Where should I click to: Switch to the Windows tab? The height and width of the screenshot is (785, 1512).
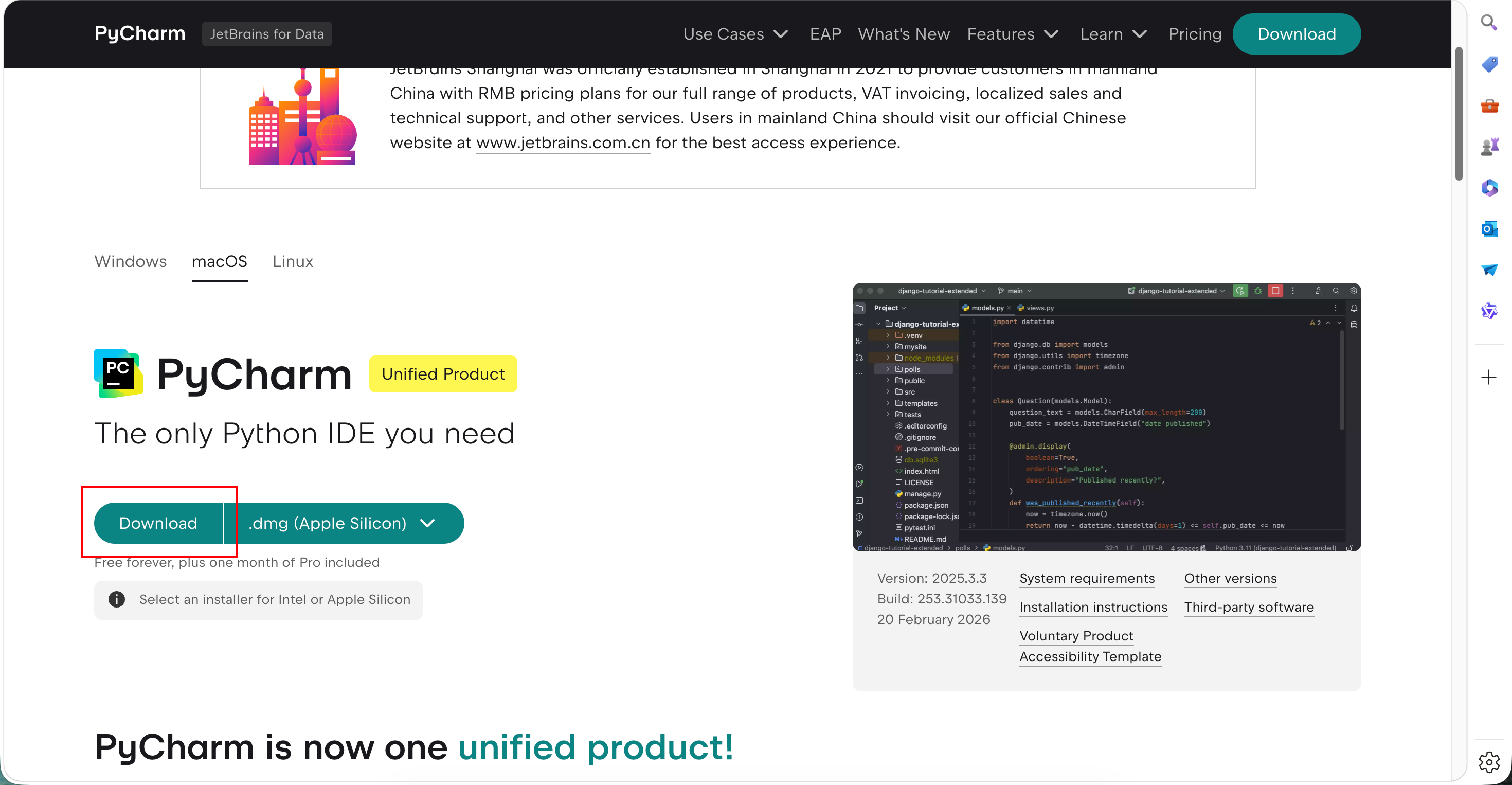pos(130,261)
